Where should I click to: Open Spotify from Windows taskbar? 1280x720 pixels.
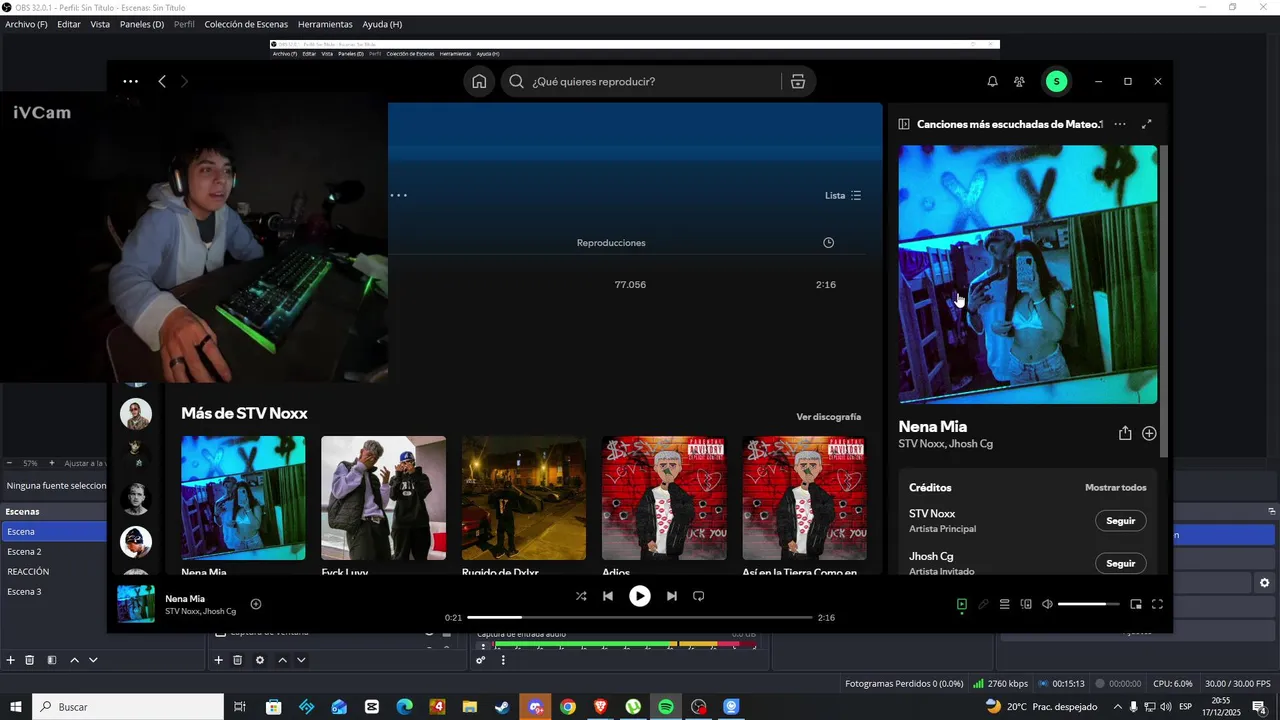tap(666, 707)
